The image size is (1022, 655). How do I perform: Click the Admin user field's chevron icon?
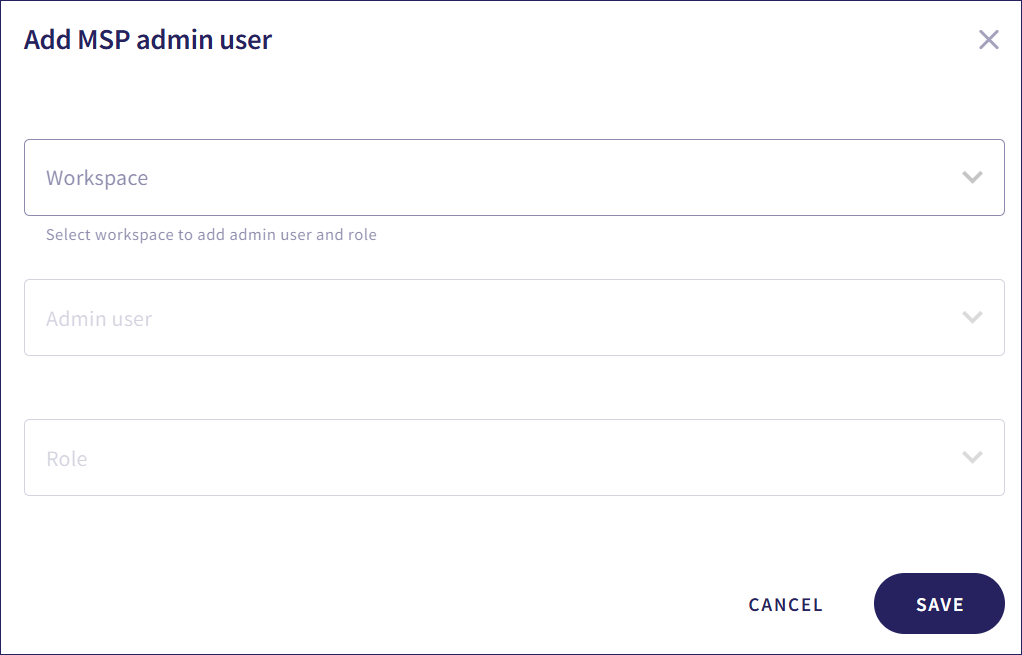(972, 318)
